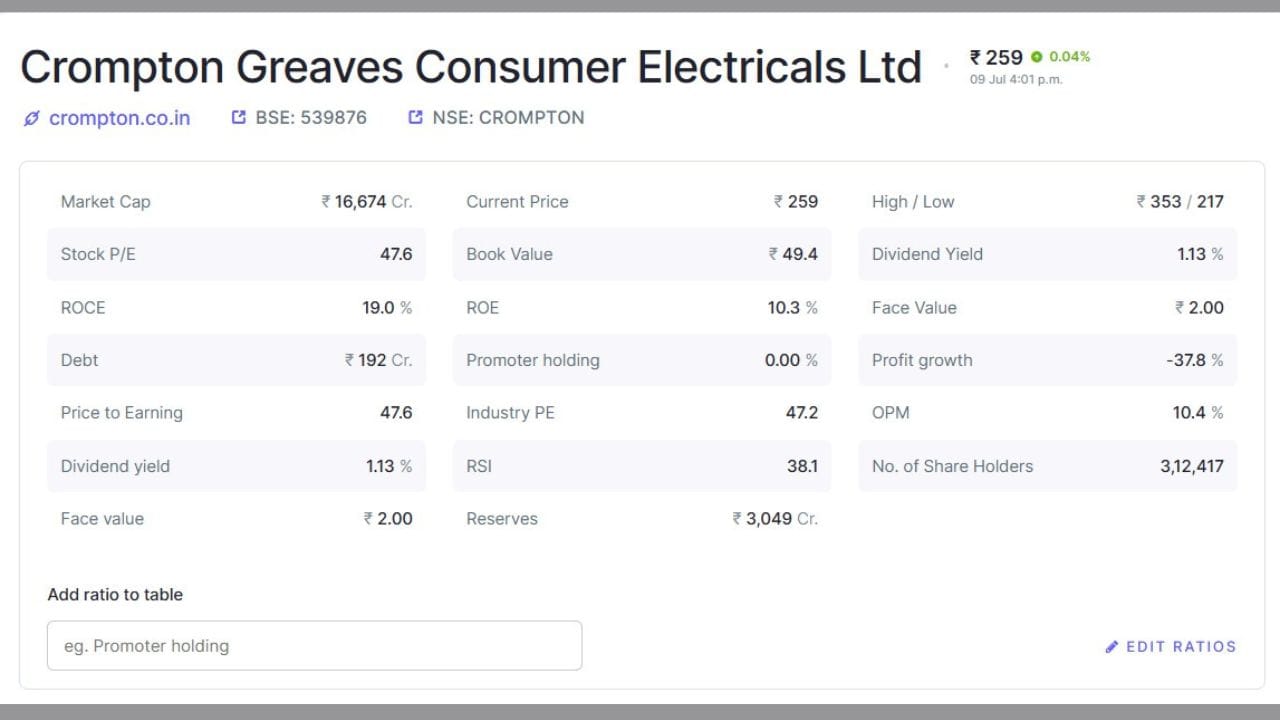
Task: Select the Stock P/E ratio row
Action: (x=236, y=254)
